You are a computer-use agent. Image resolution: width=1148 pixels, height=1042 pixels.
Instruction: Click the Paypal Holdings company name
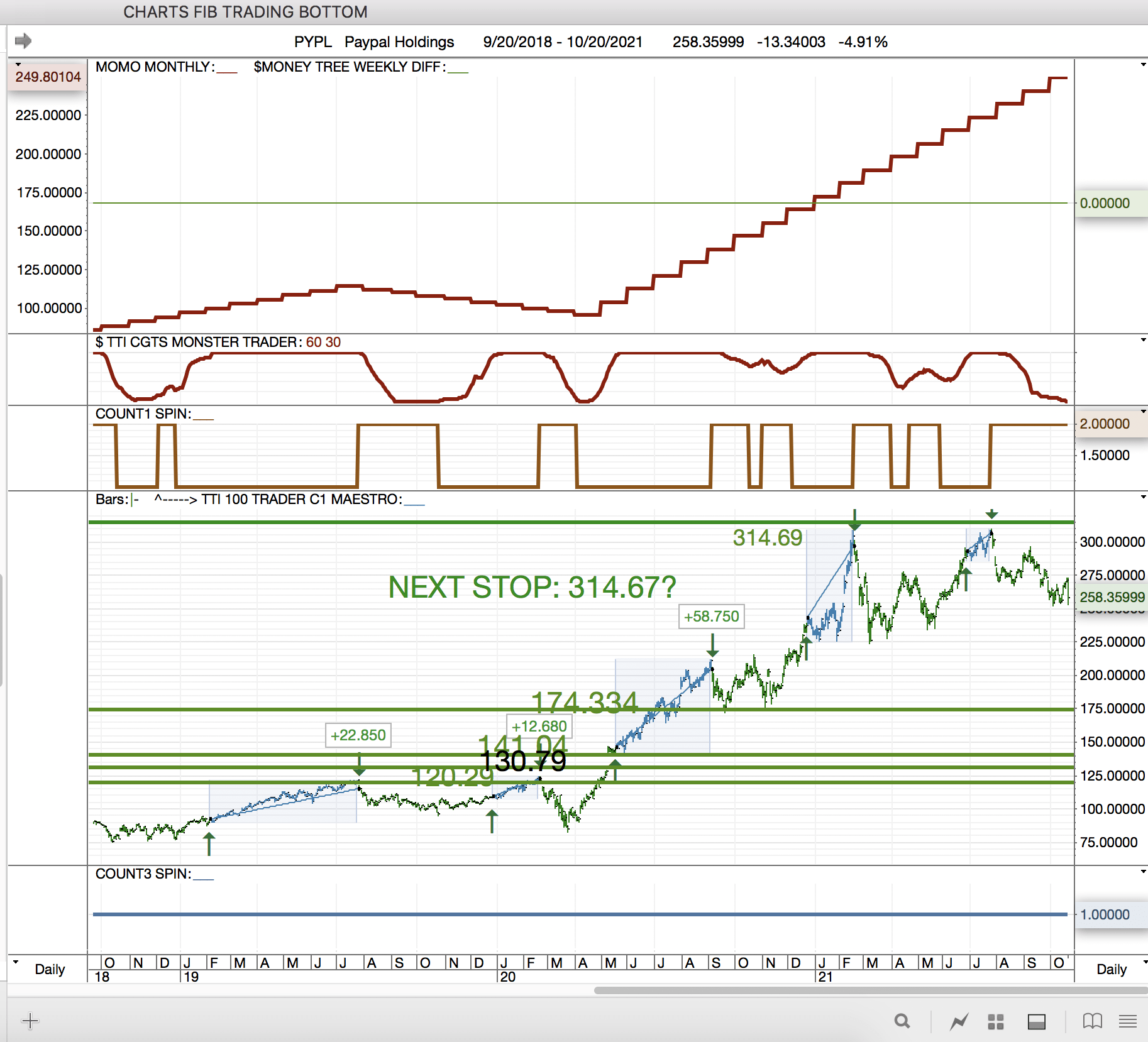pos(399,42)
